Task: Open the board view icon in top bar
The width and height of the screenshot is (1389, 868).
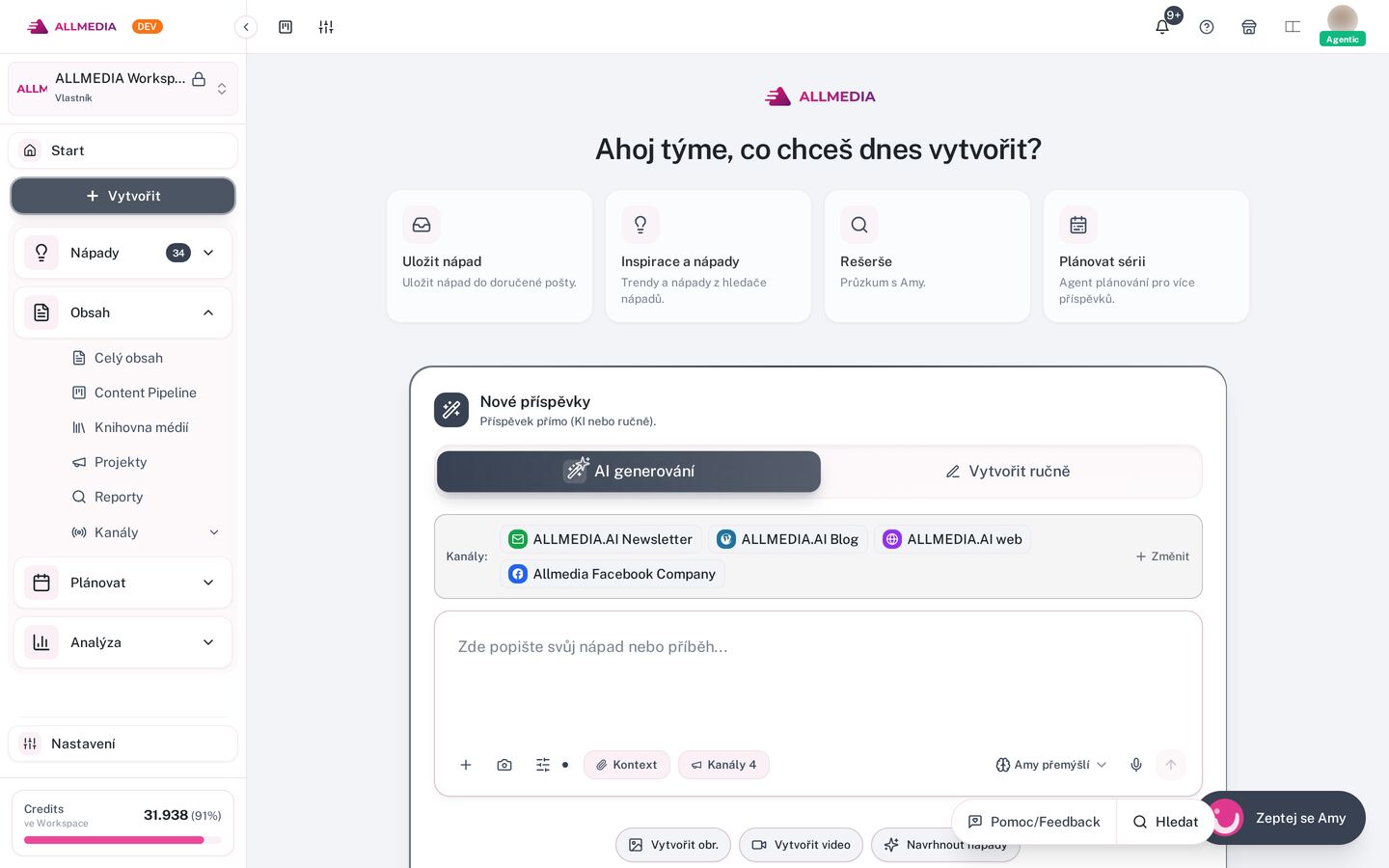Action: (x=286, y=27)
